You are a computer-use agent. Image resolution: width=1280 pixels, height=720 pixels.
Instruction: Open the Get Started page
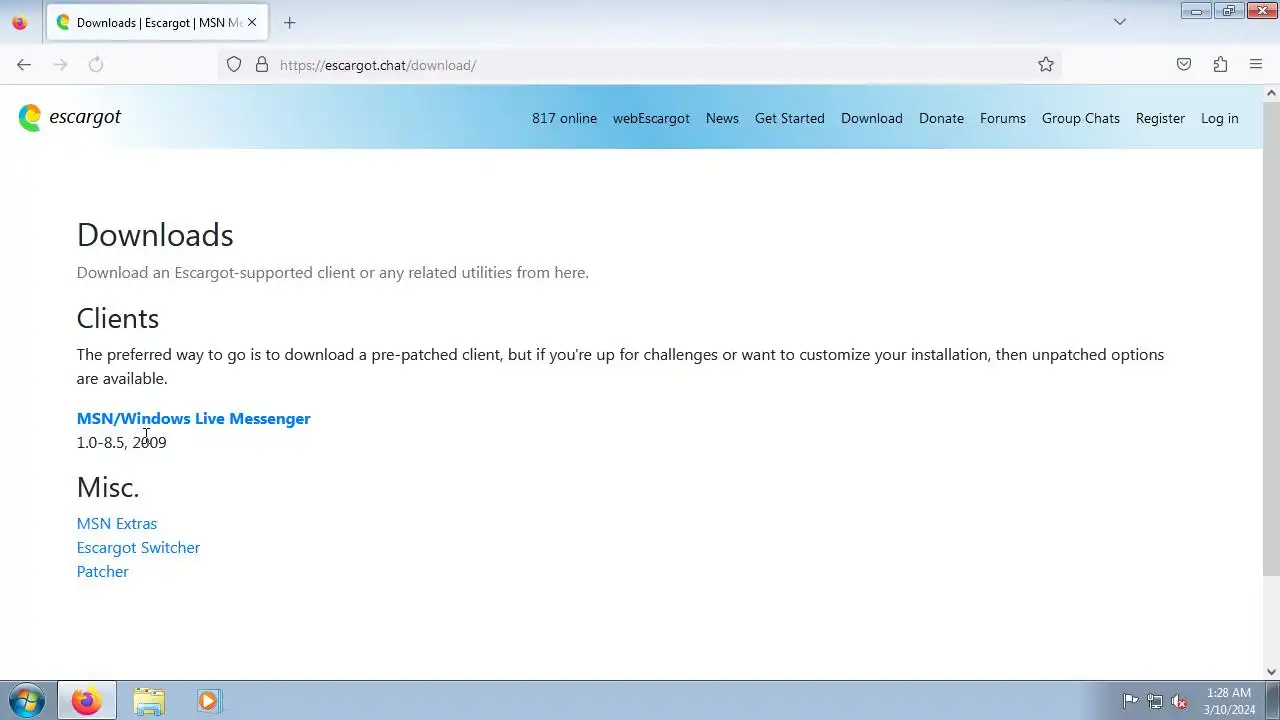click(790, 118)
